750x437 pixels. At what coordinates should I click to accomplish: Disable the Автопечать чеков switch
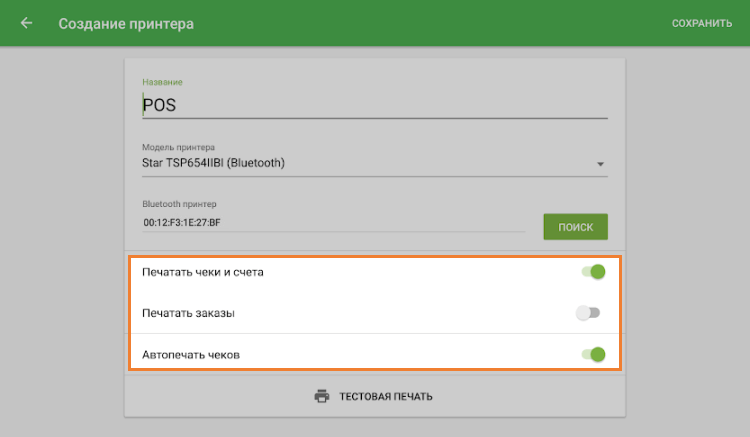592,354
